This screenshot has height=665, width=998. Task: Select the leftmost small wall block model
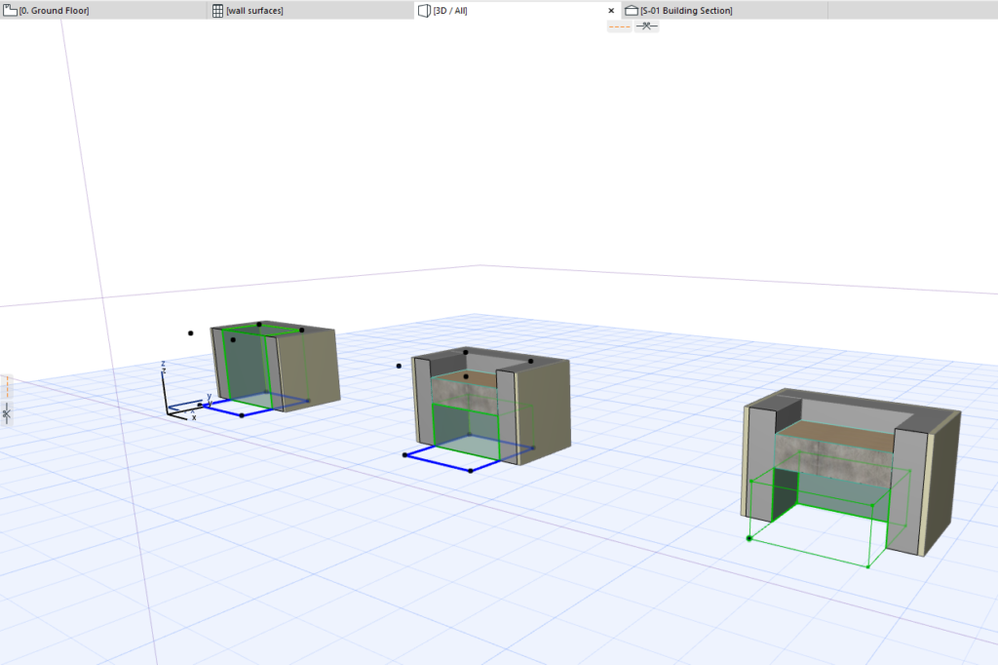tap(275, 366)
